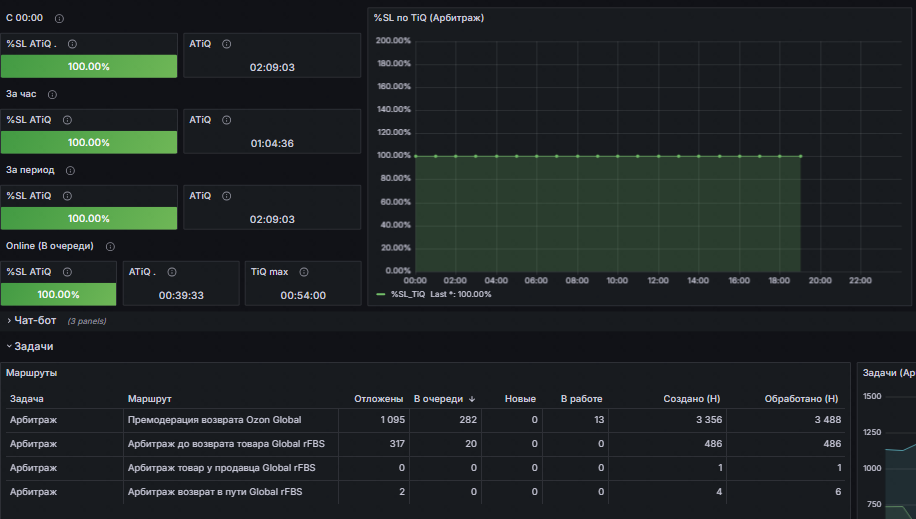Screen dimensions: 916x519
Task: Toggle %SL_TiQ series in chart legend
Action: point(408,294)
